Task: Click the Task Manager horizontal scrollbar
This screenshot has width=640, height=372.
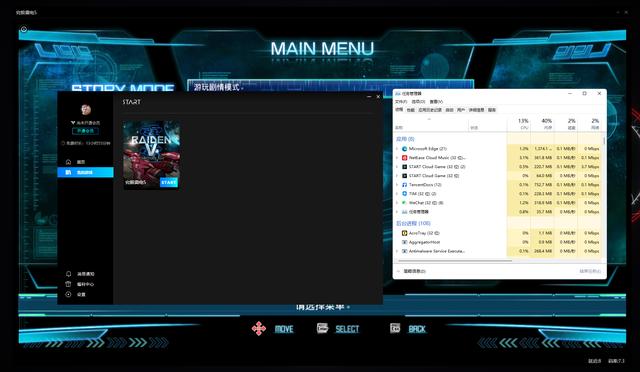Action: click(455, 261)
